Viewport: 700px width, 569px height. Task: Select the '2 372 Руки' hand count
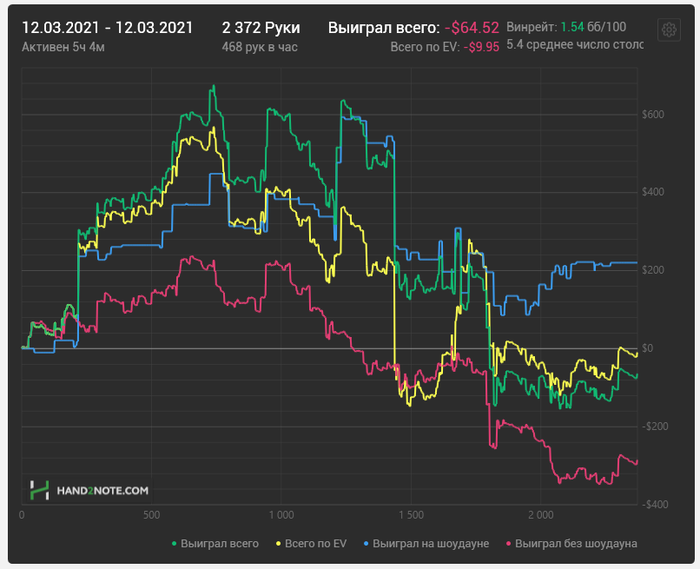click(x=261, y=28)
